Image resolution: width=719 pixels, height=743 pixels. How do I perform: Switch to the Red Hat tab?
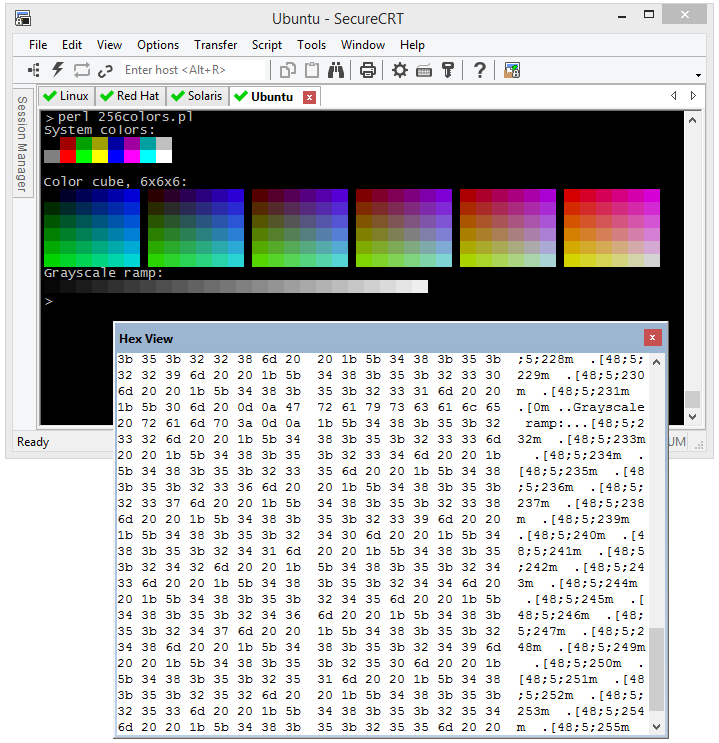[x=130, y=96]
